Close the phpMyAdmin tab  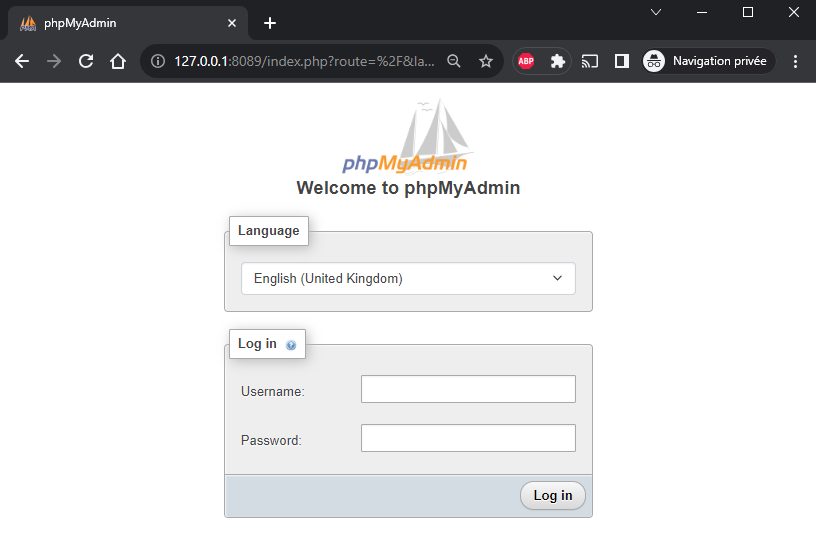click(x=232, y=23)
